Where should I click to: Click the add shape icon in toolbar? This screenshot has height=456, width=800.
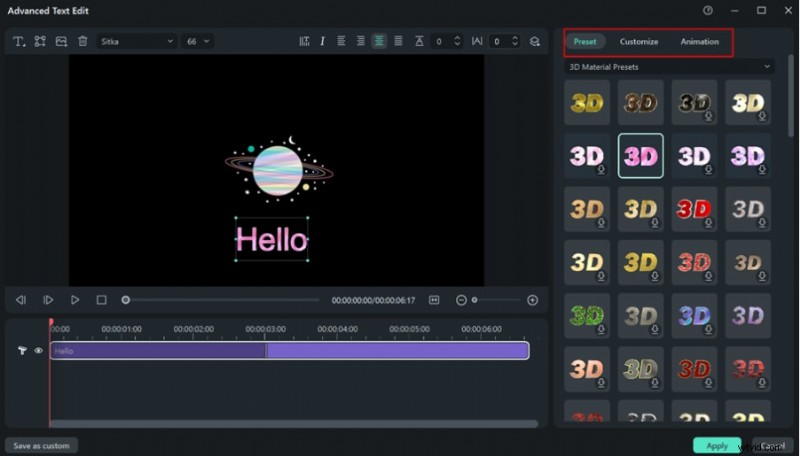tap(40, 41)
